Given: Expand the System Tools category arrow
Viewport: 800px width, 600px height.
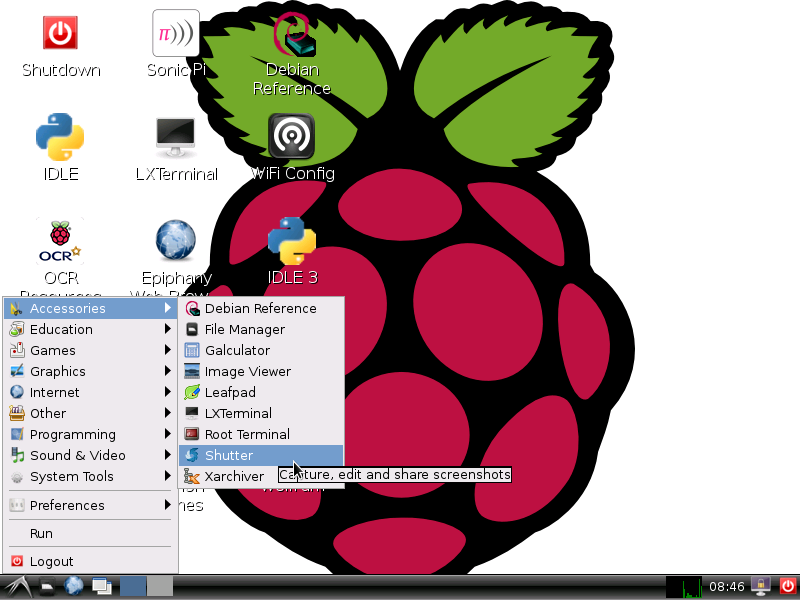Looking at the screenshot, I should [x=167, y=476].
